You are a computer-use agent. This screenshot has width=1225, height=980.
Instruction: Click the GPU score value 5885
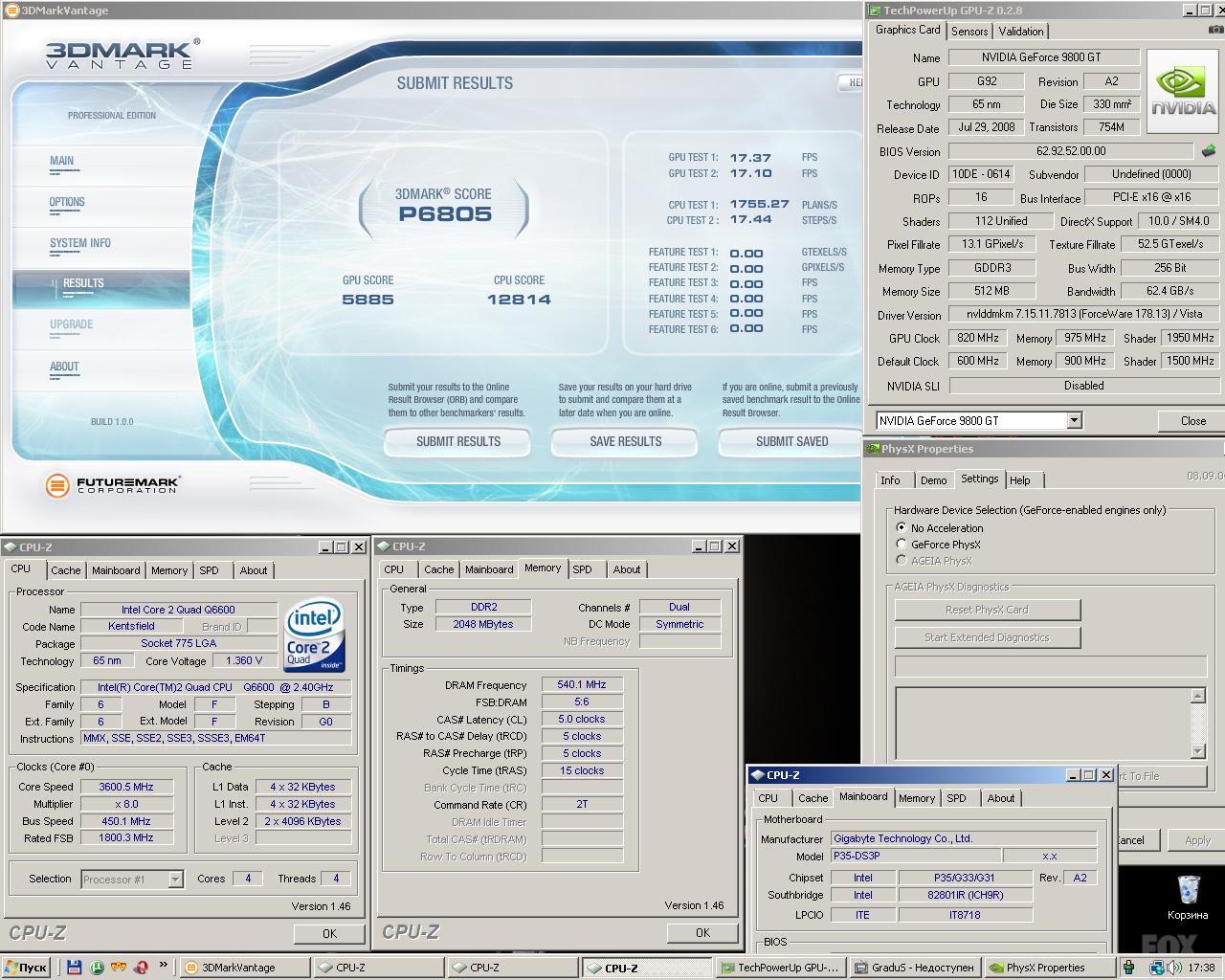coord(368,300)
